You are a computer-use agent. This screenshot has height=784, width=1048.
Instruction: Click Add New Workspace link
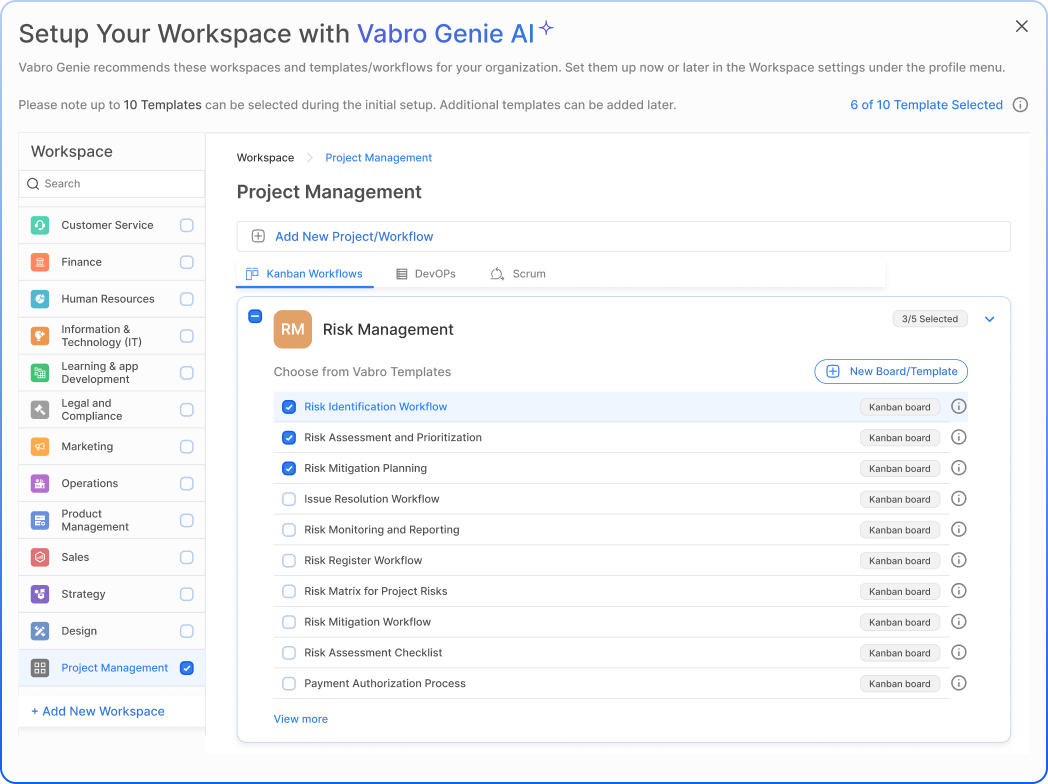pyautogui.click(x=98, y=711)
